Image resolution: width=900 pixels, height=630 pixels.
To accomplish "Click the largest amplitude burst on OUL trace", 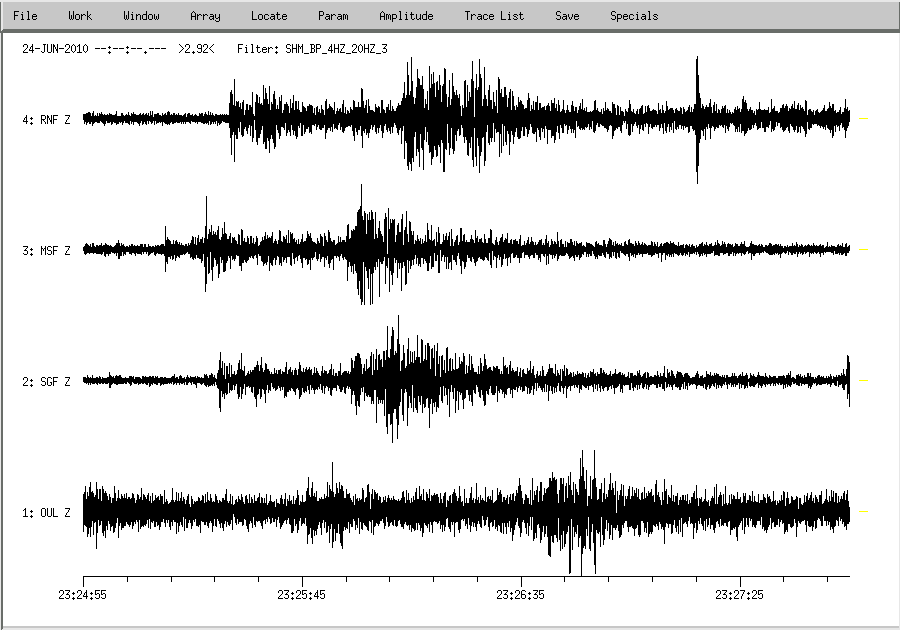I will [581, 512].
